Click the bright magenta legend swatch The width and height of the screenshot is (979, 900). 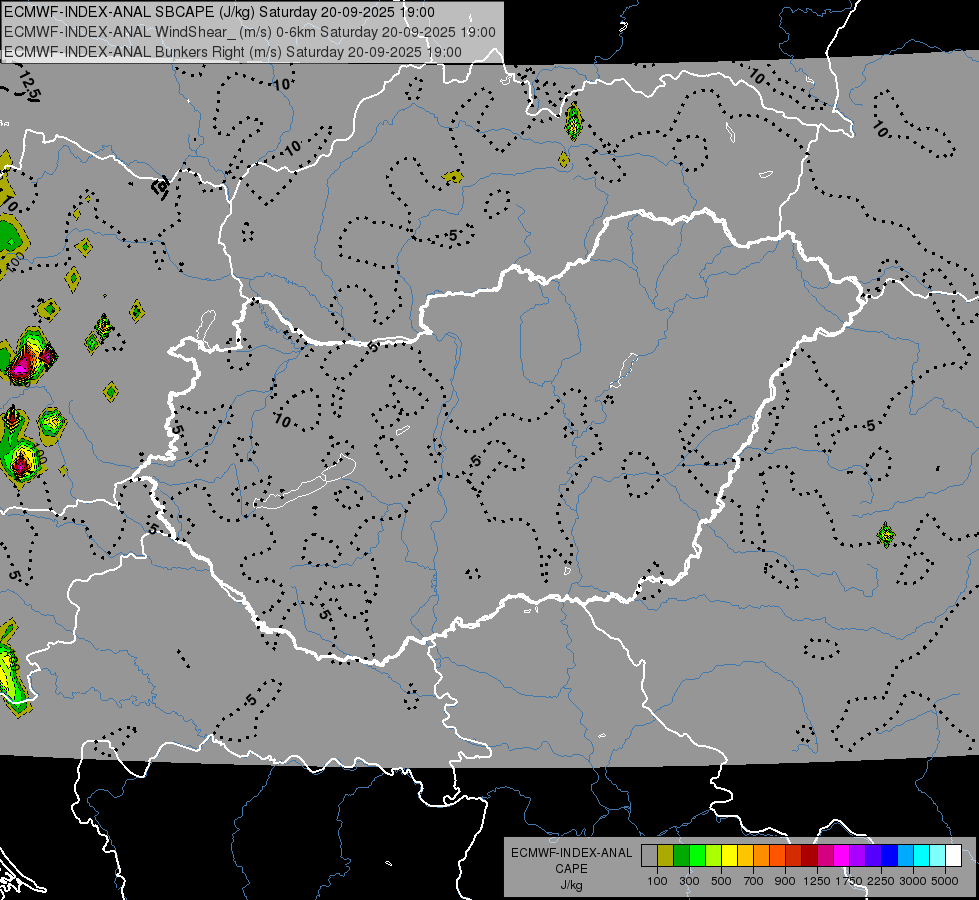pos(842,856)
